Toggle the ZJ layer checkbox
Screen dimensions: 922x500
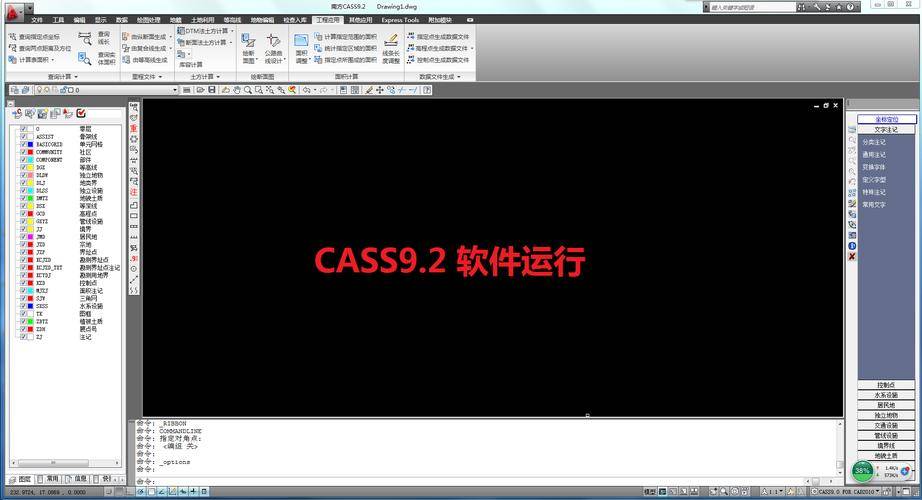tap(24, 337)
